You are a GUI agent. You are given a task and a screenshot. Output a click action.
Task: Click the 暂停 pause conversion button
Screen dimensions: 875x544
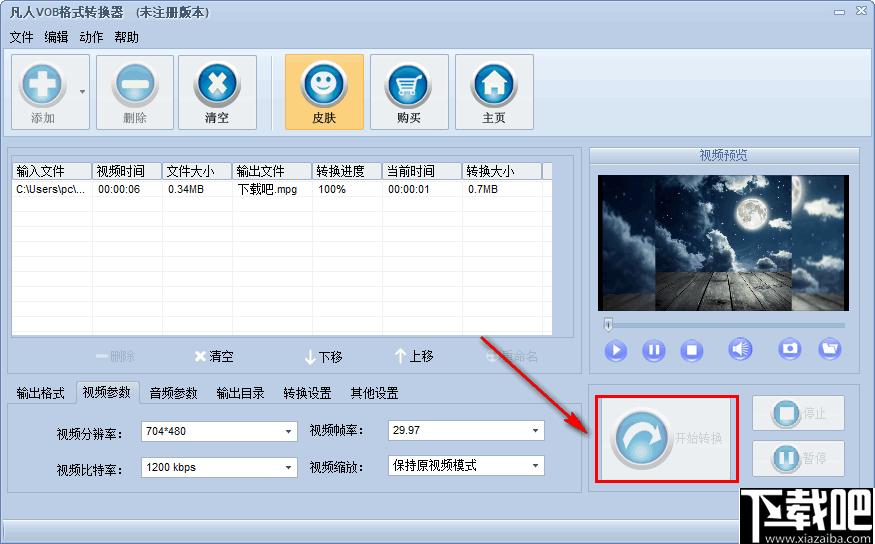[798, 458]
